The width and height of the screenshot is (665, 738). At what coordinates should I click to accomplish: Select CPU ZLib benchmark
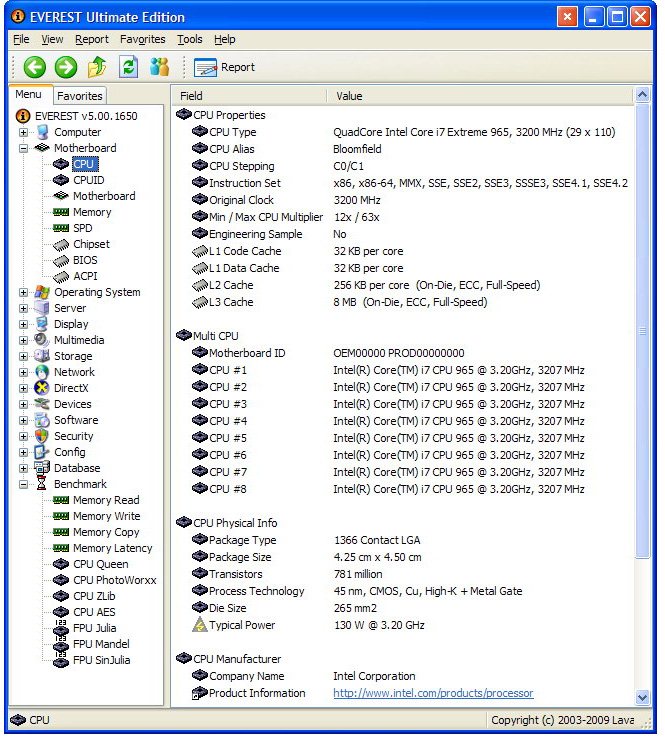pyautogui.click(x=94, y=596)
